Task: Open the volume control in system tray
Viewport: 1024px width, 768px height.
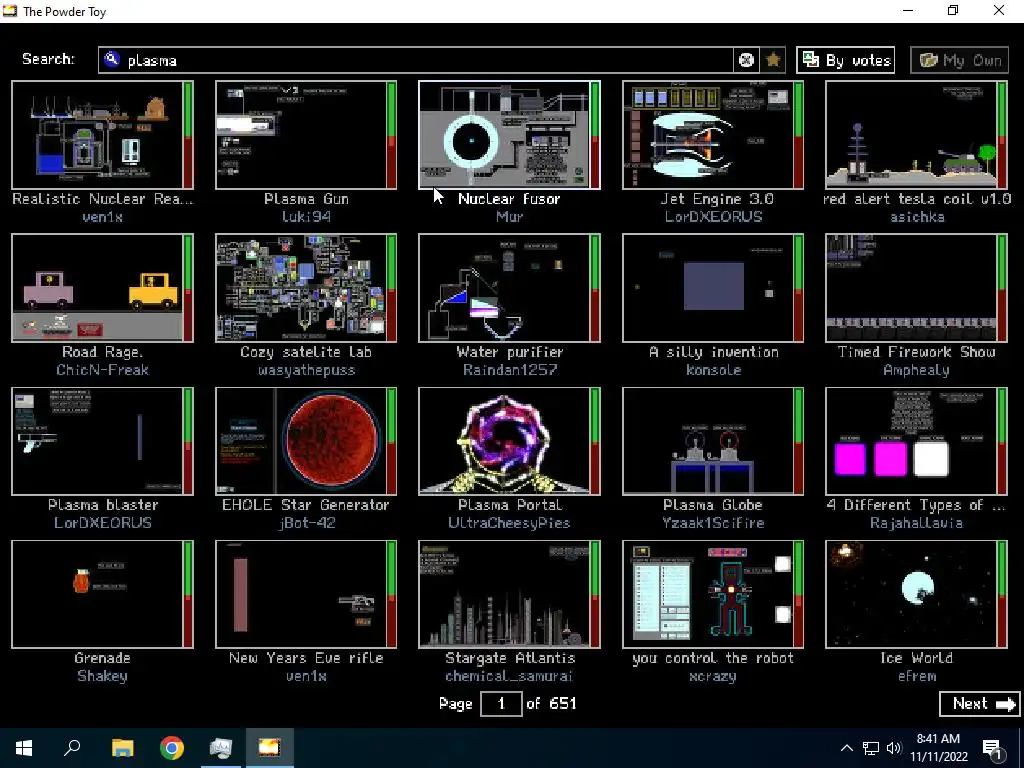Action: click(x=894, y=748)
